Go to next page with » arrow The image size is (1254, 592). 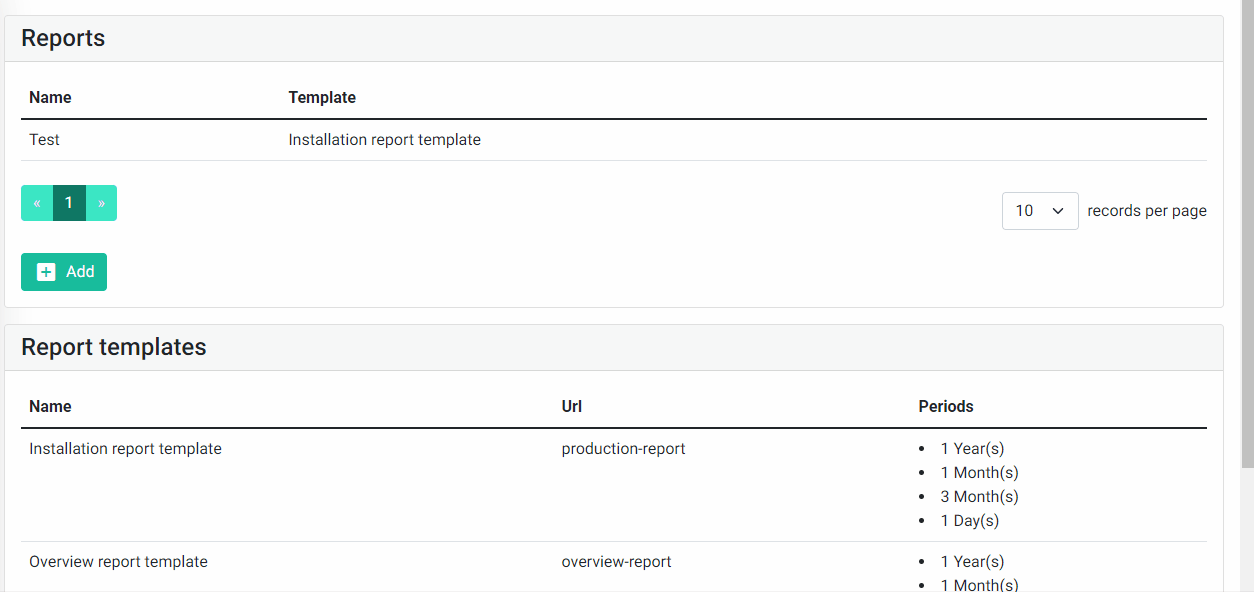click(x=101, y=203)
